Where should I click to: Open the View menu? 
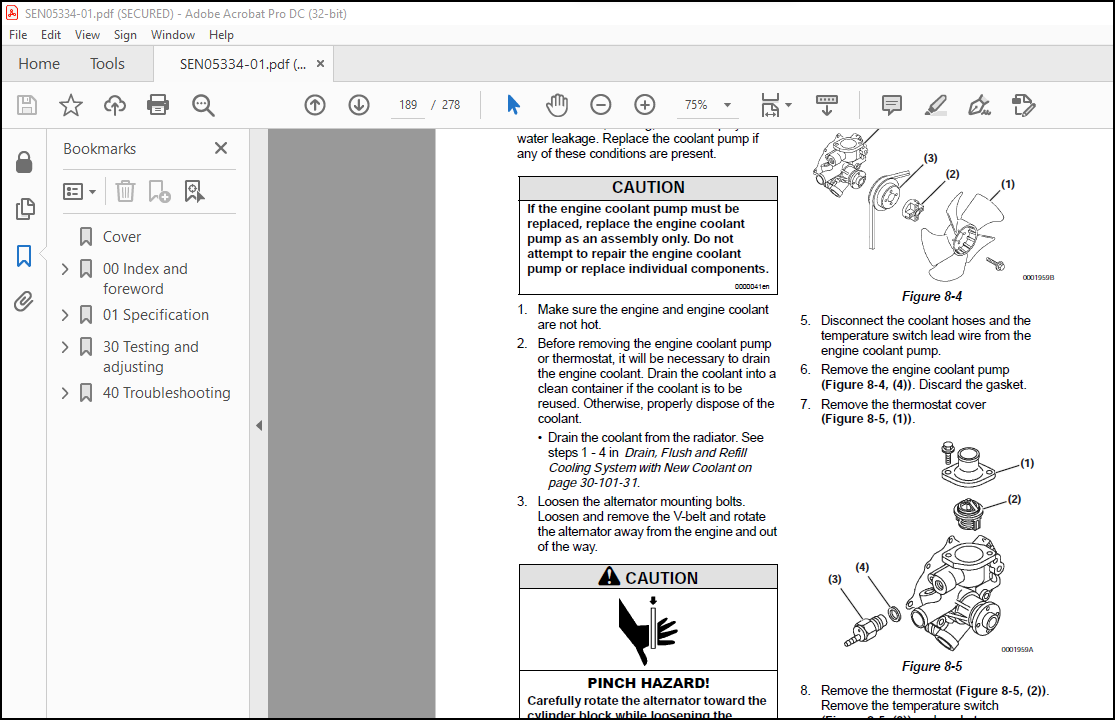[87, 35]
